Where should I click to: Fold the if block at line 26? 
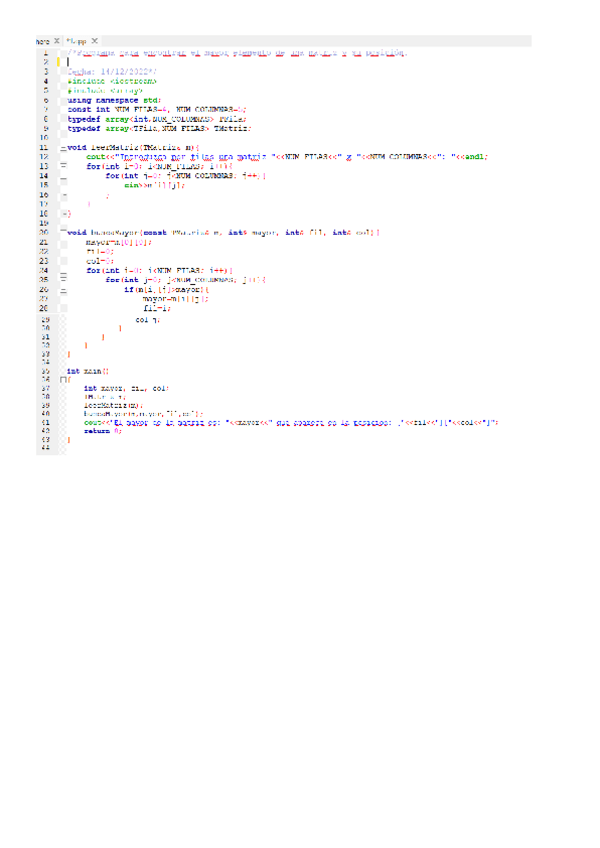click(x=63, y=289)
